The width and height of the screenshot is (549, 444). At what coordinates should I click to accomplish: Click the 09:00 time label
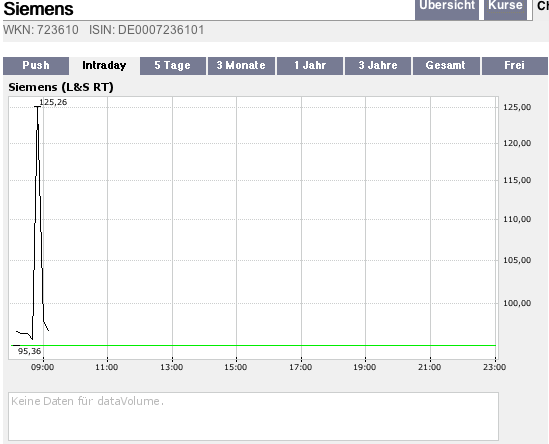coord(42,367)
